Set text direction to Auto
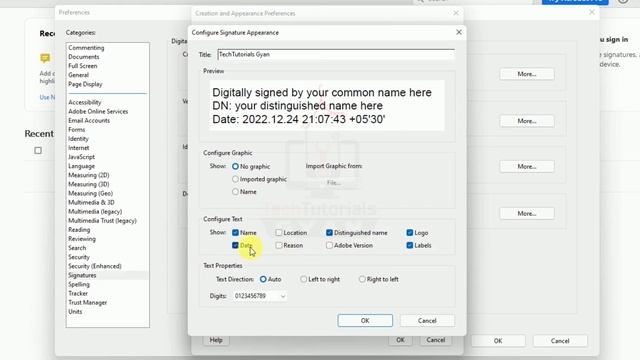This screenshot has height=360, width=640. pos(263,279)
